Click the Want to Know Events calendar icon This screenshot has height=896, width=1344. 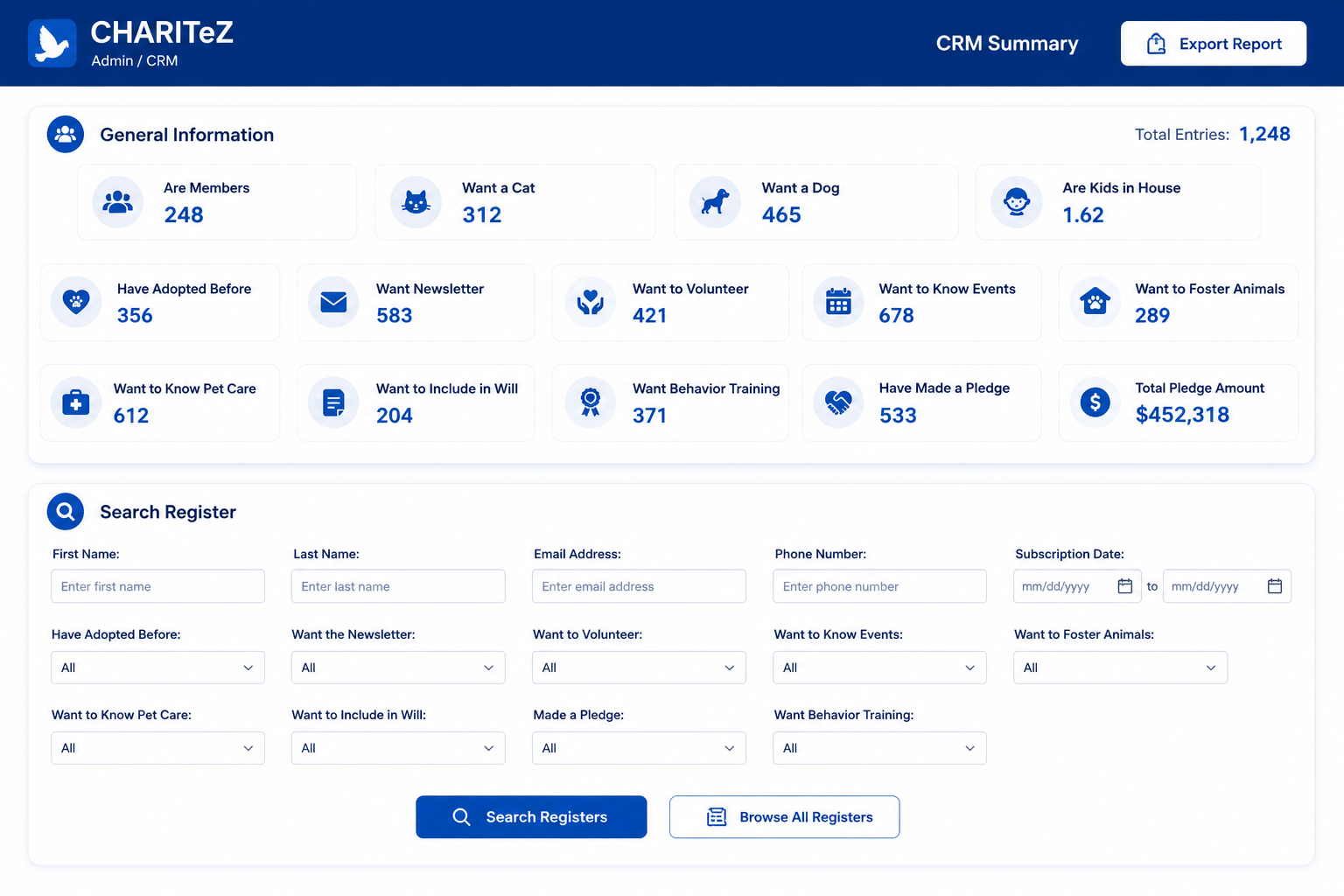click(x=838, y=303)
